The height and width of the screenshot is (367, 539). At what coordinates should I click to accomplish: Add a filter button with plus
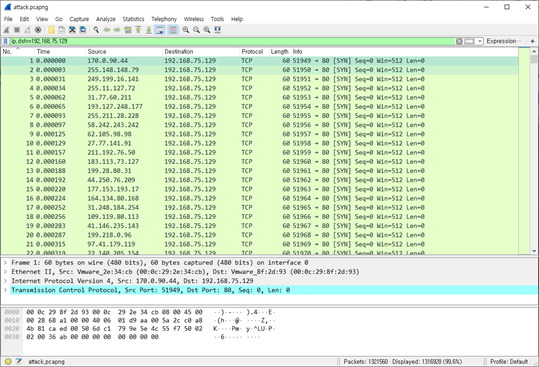pyautogui.click(x=532, y=41)
